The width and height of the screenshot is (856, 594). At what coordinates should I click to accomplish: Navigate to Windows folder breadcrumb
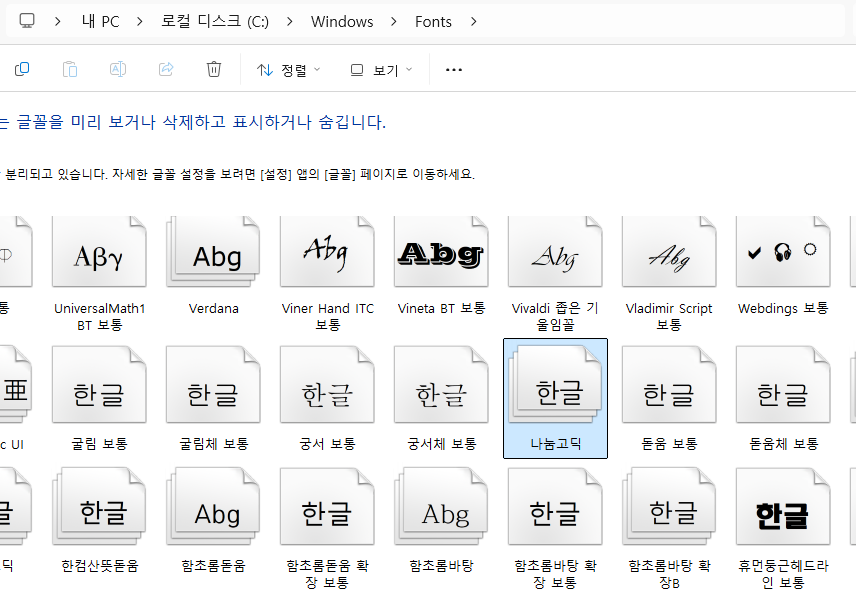click(x=342, y=21)
